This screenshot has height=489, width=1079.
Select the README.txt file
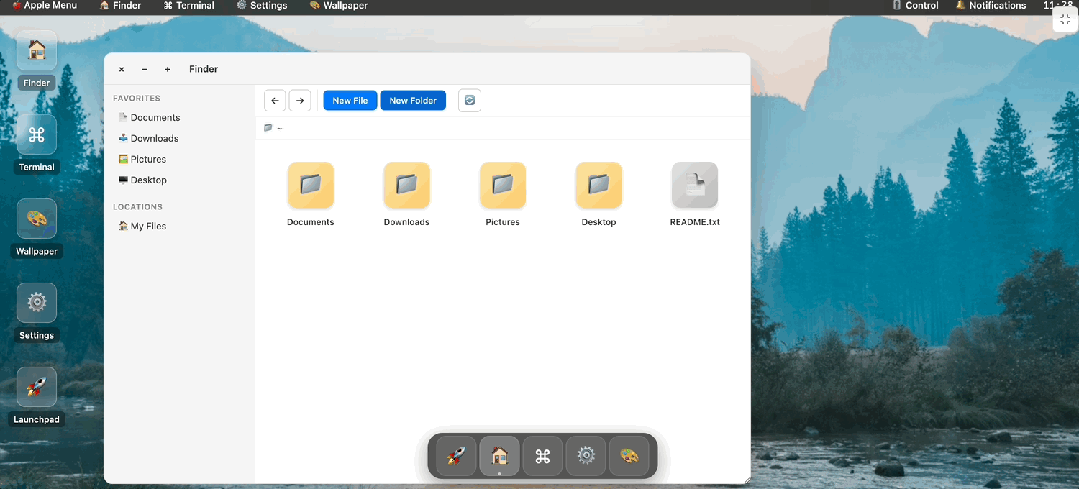tap(694, 185)
